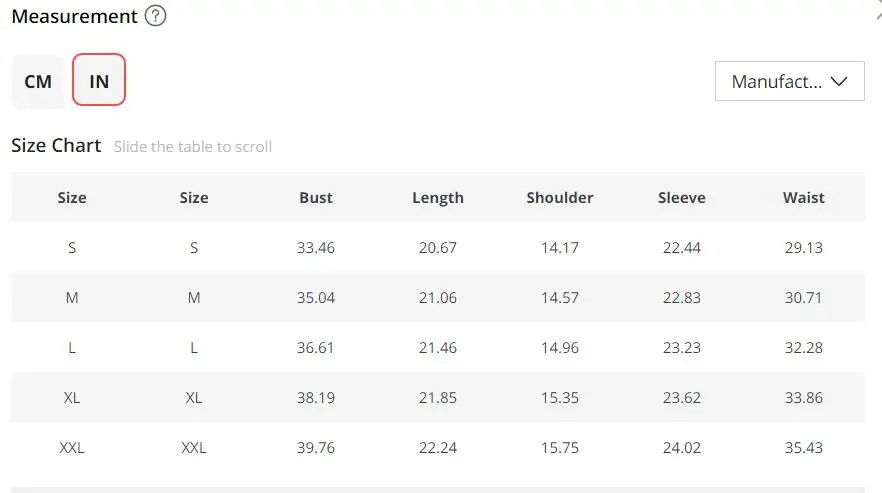Click the Waist column header
Viewport: 882px width, 493px height.
[804, 198]
